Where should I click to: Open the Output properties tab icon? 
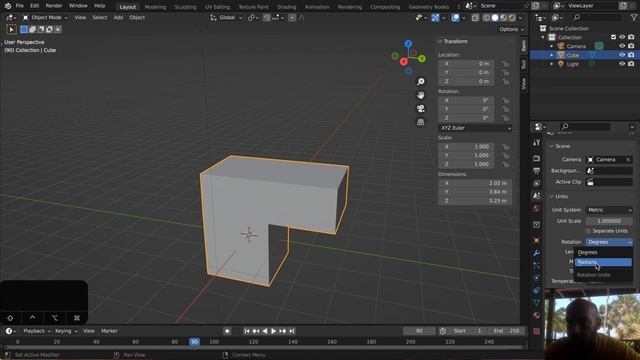pos(536,171)
